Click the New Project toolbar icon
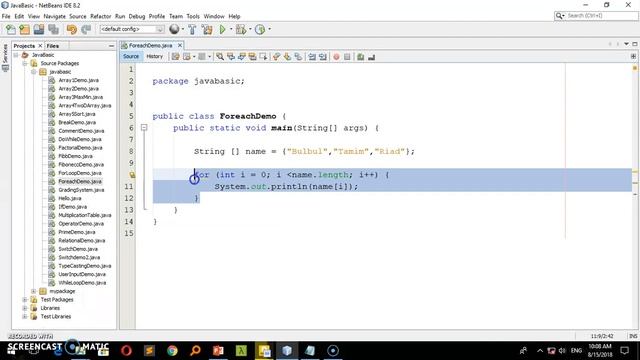This screenshot has width=640, height=360. (24, 29)
